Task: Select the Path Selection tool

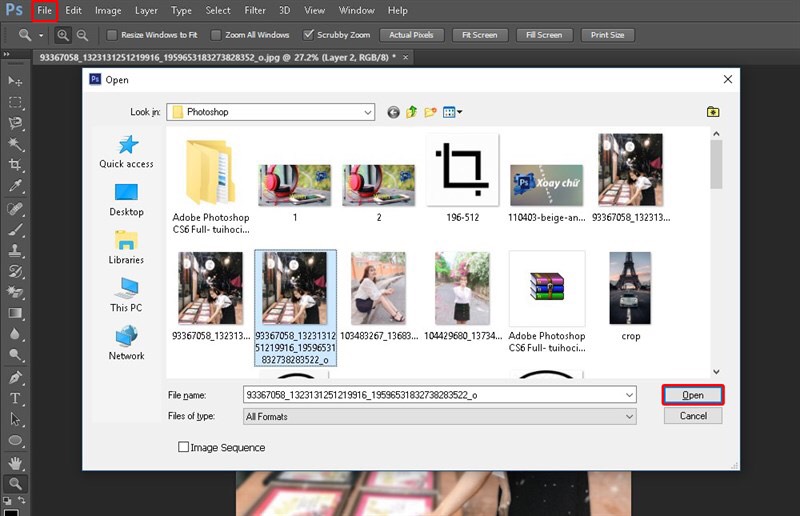Action: [15, 420]
